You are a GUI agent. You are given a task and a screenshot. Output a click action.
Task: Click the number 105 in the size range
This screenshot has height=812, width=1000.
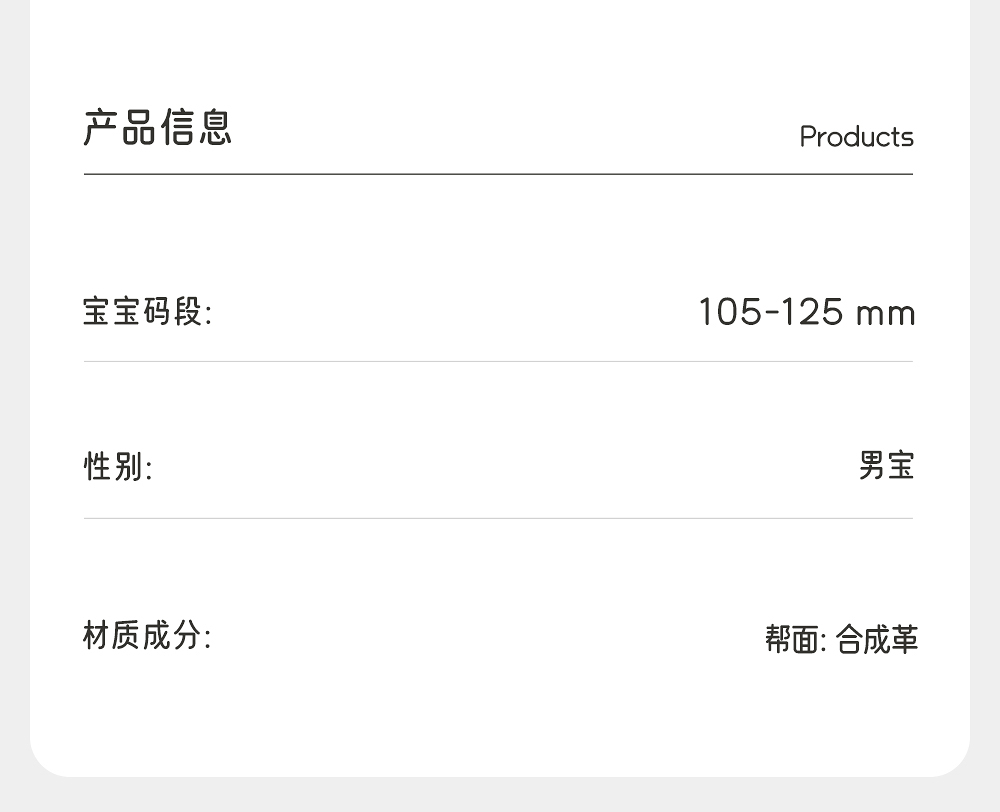[x=730, y=312]
